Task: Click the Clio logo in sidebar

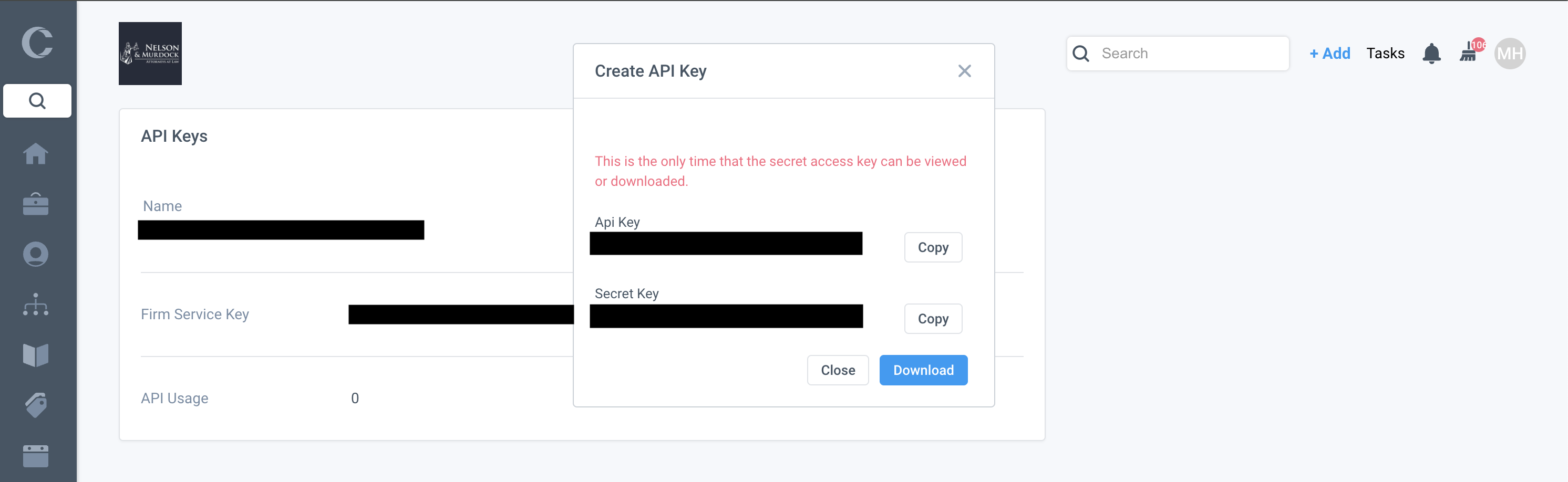Action: tap(37, 43)
